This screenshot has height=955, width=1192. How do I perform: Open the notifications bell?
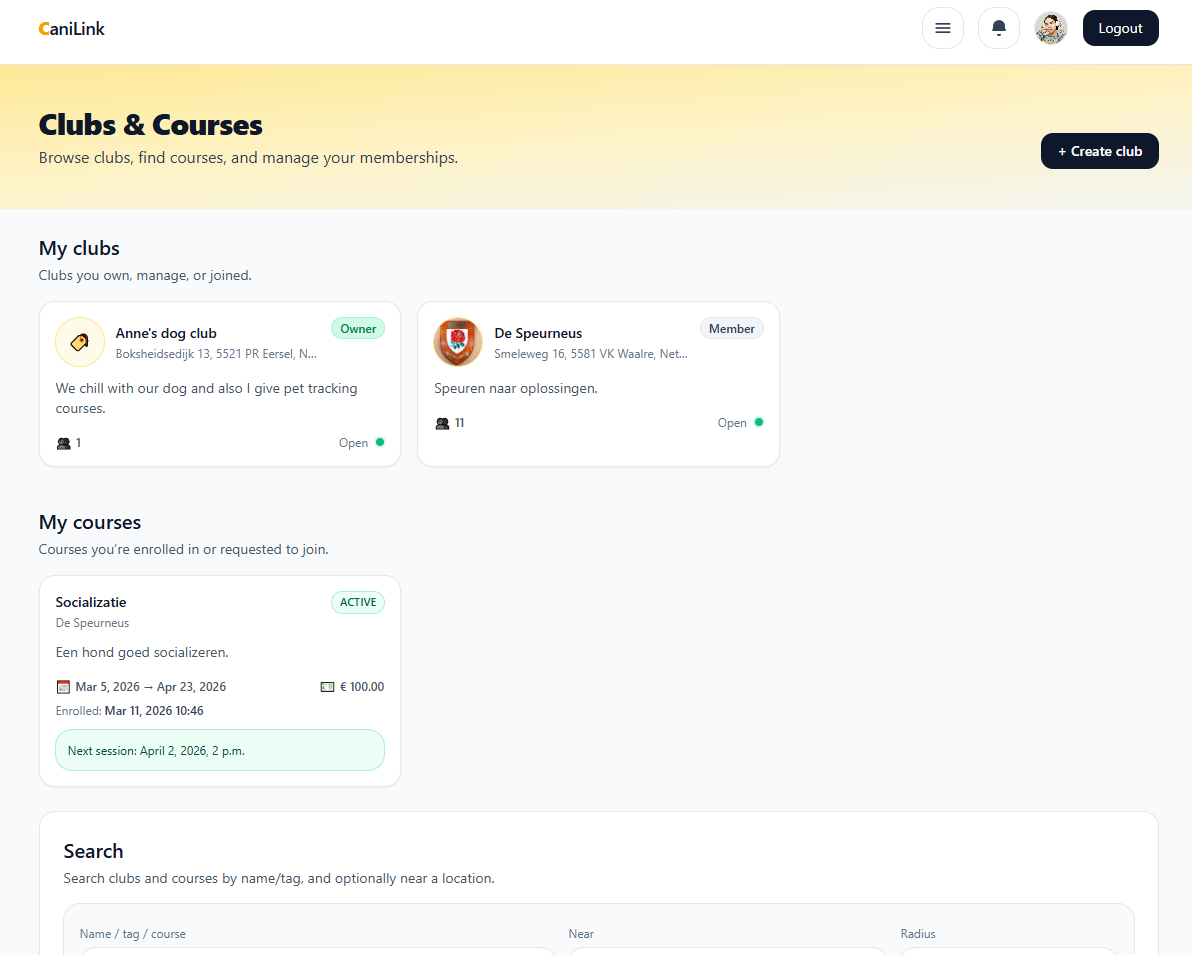998,28
